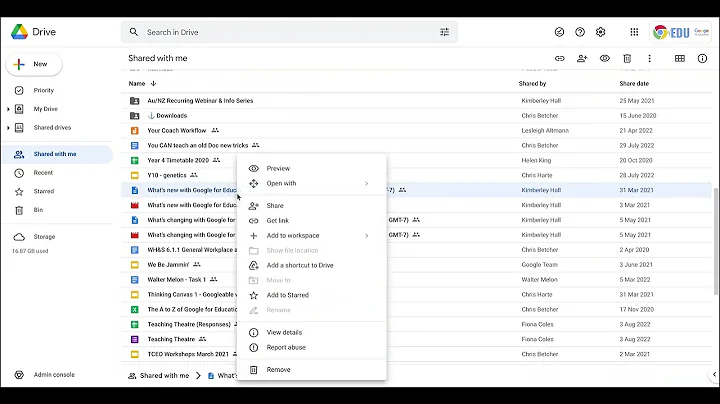Open Starred in the sidebar
The height and width of the screenshot is (404, 720).
pos(44,191)
